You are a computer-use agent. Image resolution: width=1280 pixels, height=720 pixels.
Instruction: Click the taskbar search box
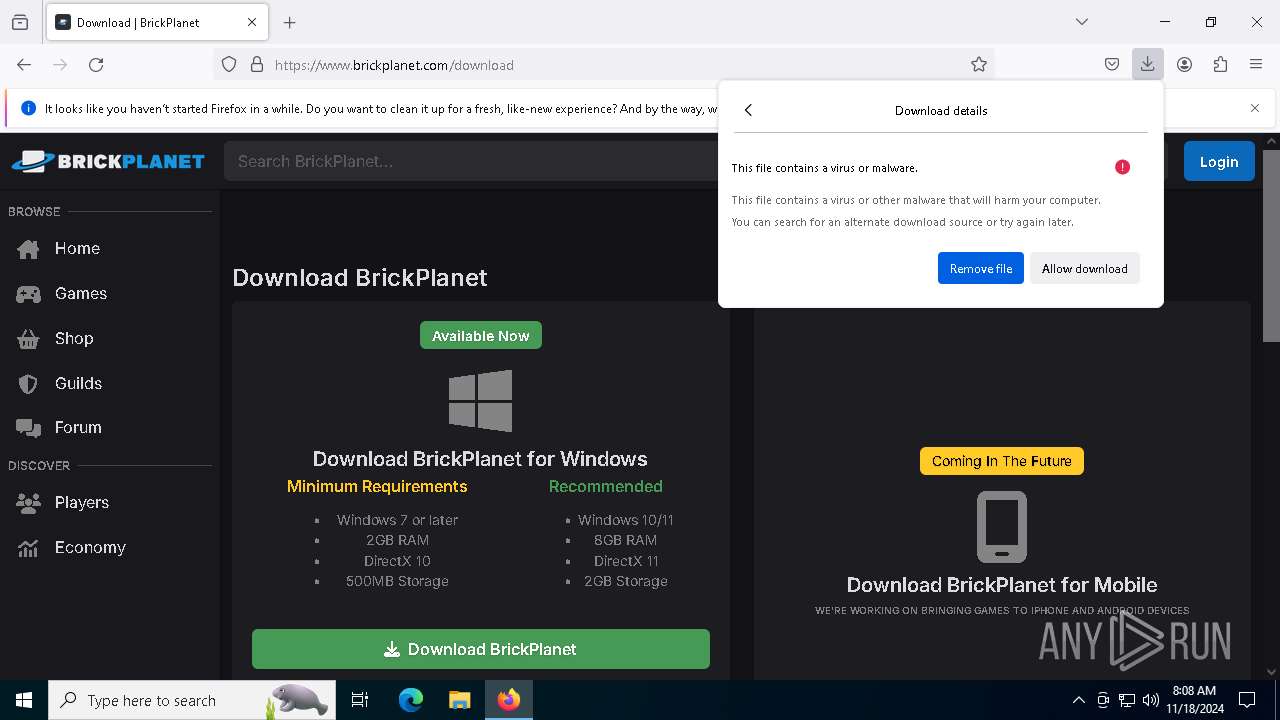(x=192, y=700)
